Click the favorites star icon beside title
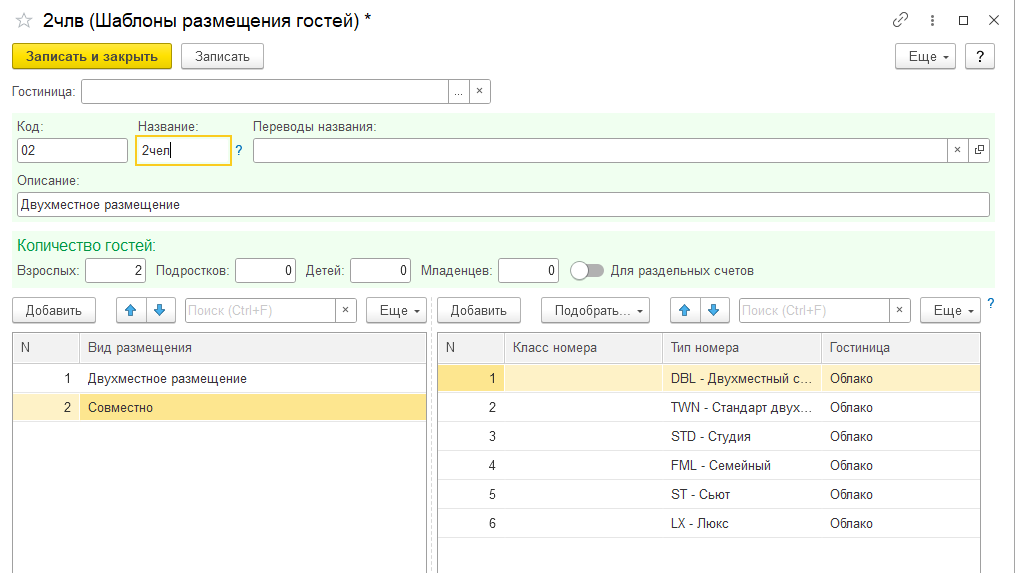 [x=24, y=20]
